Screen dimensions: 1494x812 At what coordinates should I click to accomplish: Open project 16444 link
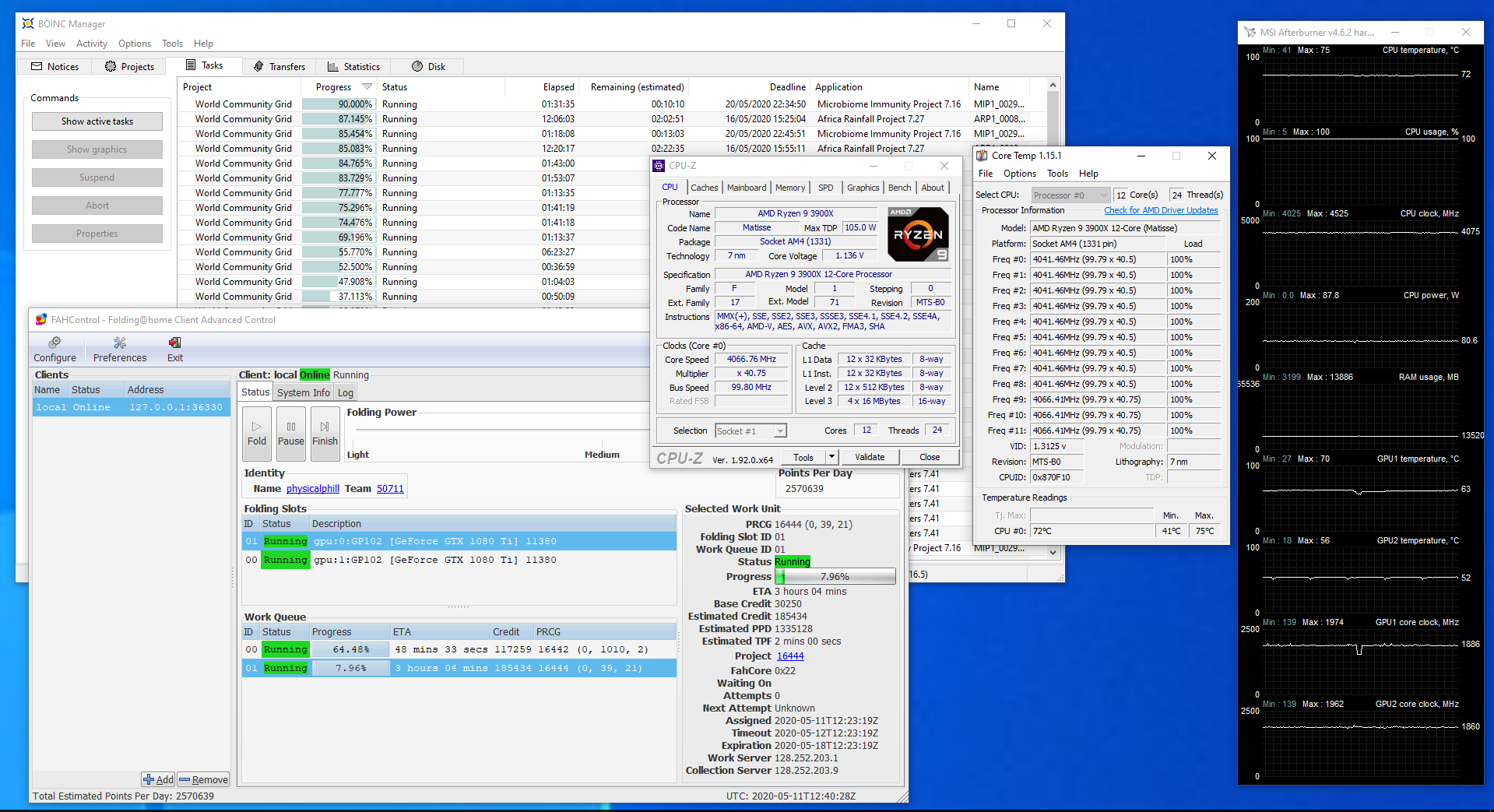[790, 656]
